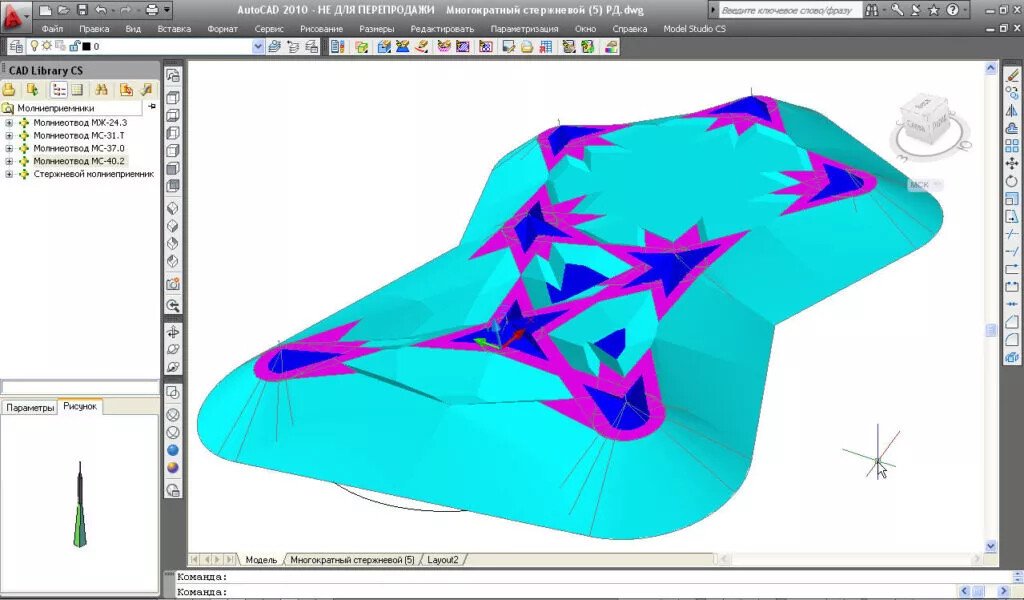1024x600 pixels.
Task: Click the Save diskette icon
Action: click(x=82, y=10)
